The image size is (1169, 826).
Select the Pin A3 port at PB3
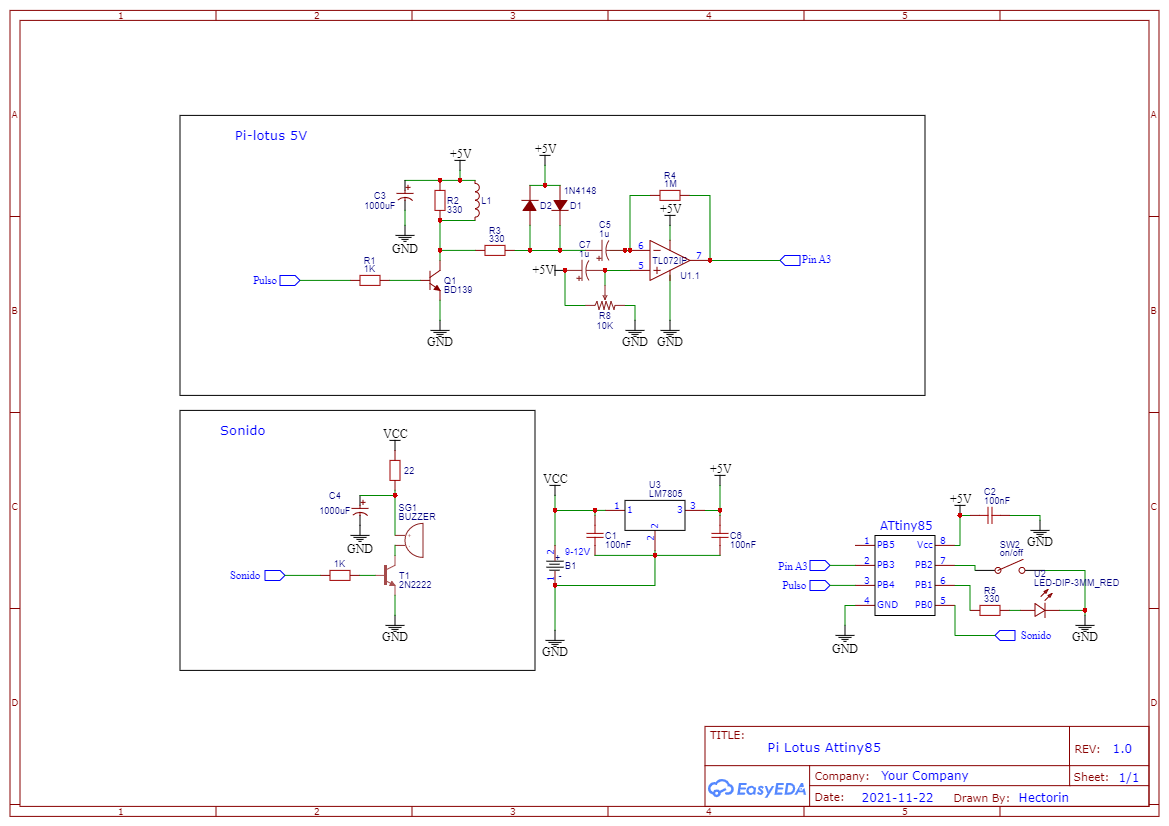(820, 566)
